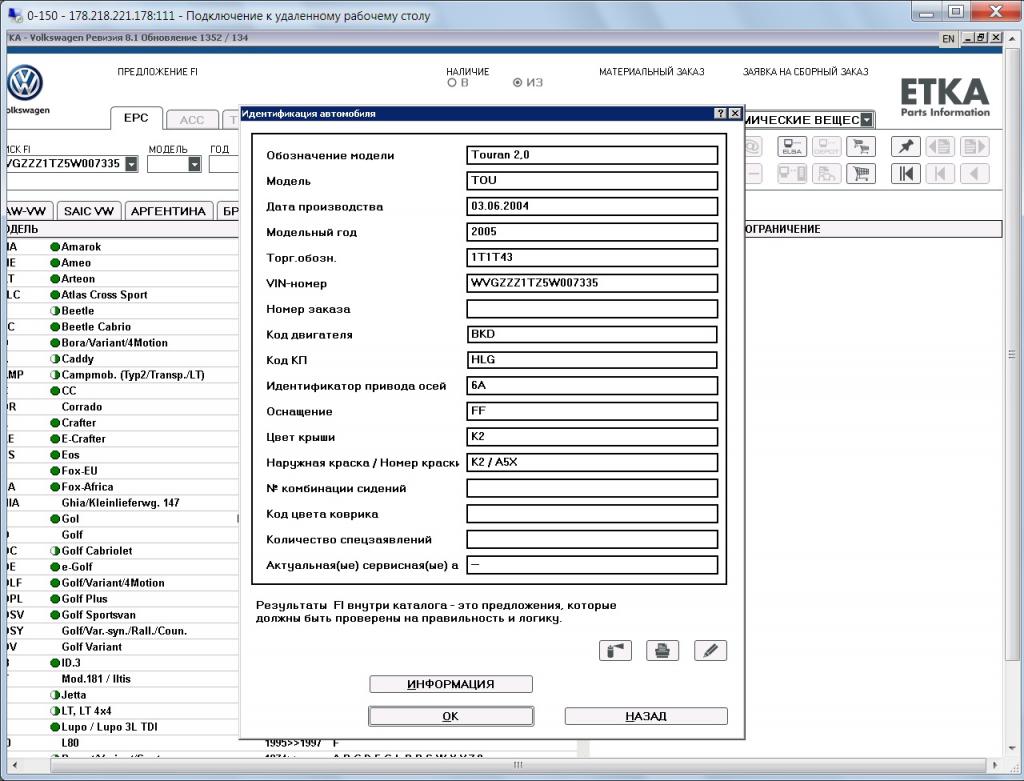Select the Fox-Africa model row
Image resolution: width=1024 pixels, height=781 pixels.
123,486
